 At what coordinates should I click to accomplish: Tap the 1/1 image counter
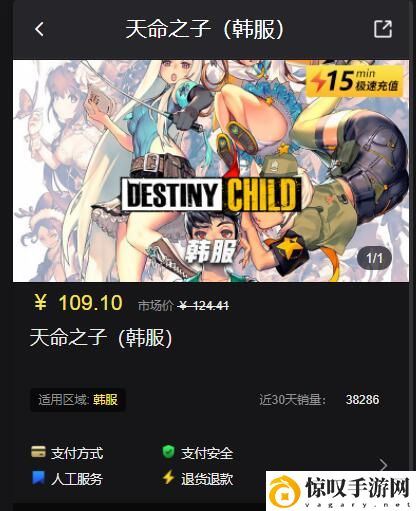click(374, 258)
